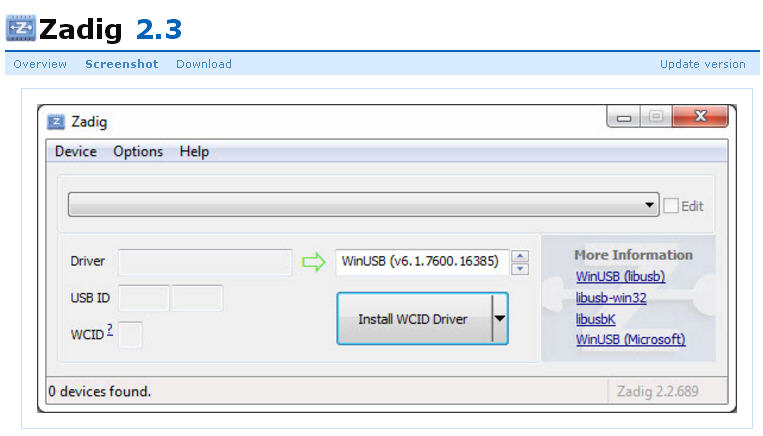Close the Zadig window

pos(700,116)
